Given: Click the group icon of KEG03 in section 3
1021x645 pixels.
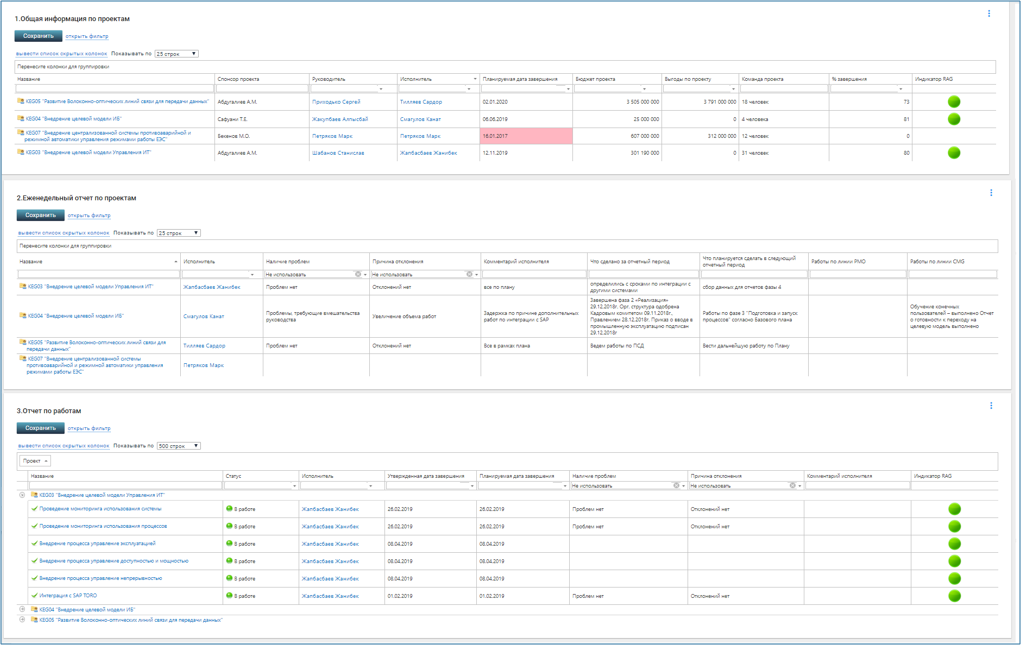Looking at the screenshot, I should tap(35, 495).
